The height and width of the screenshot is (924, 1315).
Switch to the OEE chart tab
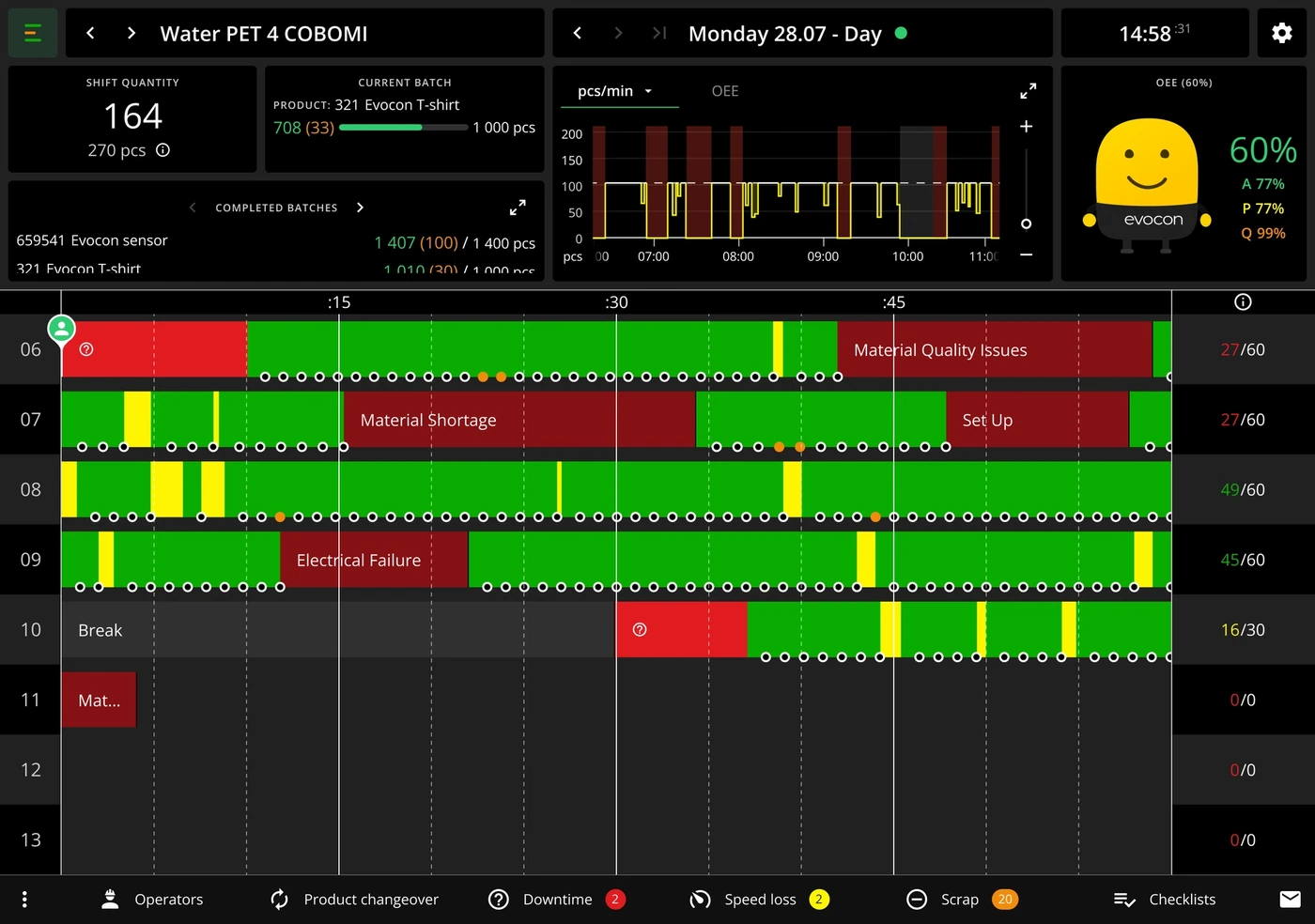(x=725, y=91)
